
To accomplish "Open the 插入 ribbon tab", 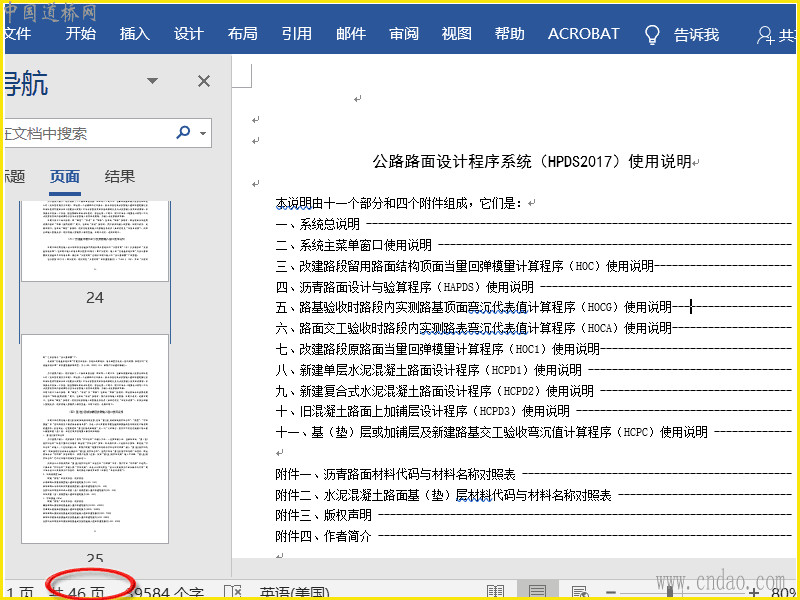I will point(134,34).
